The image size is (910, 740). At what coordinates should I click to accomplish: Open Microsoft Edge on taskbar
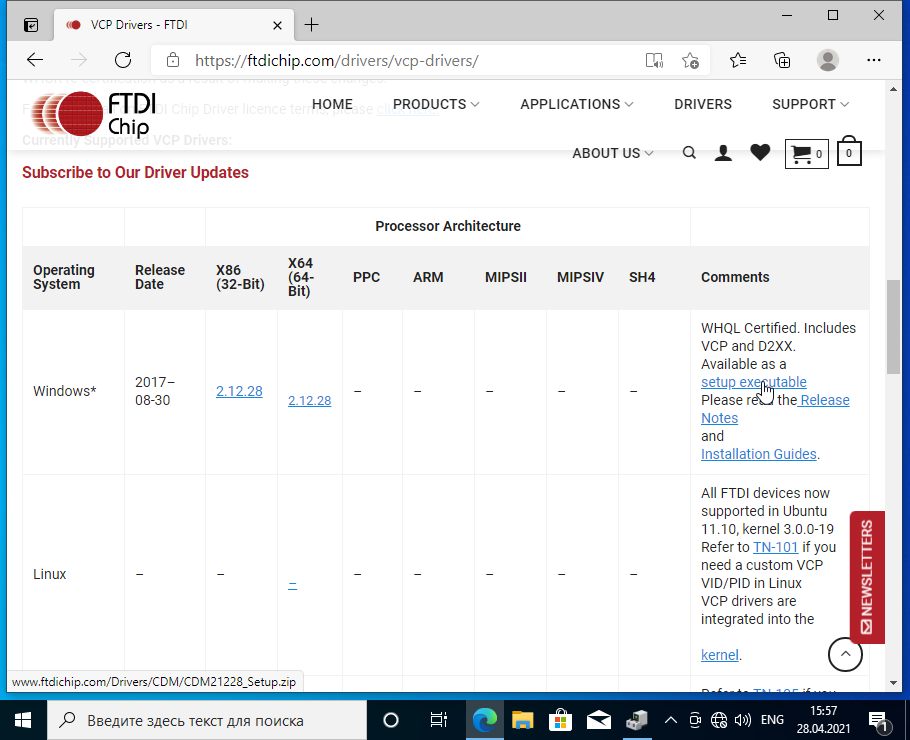(485, 720)
